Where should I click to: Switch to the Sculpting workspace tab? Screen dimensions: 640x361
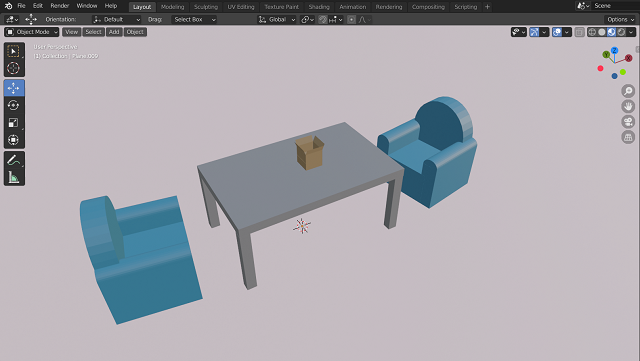(x=206, y=7)
